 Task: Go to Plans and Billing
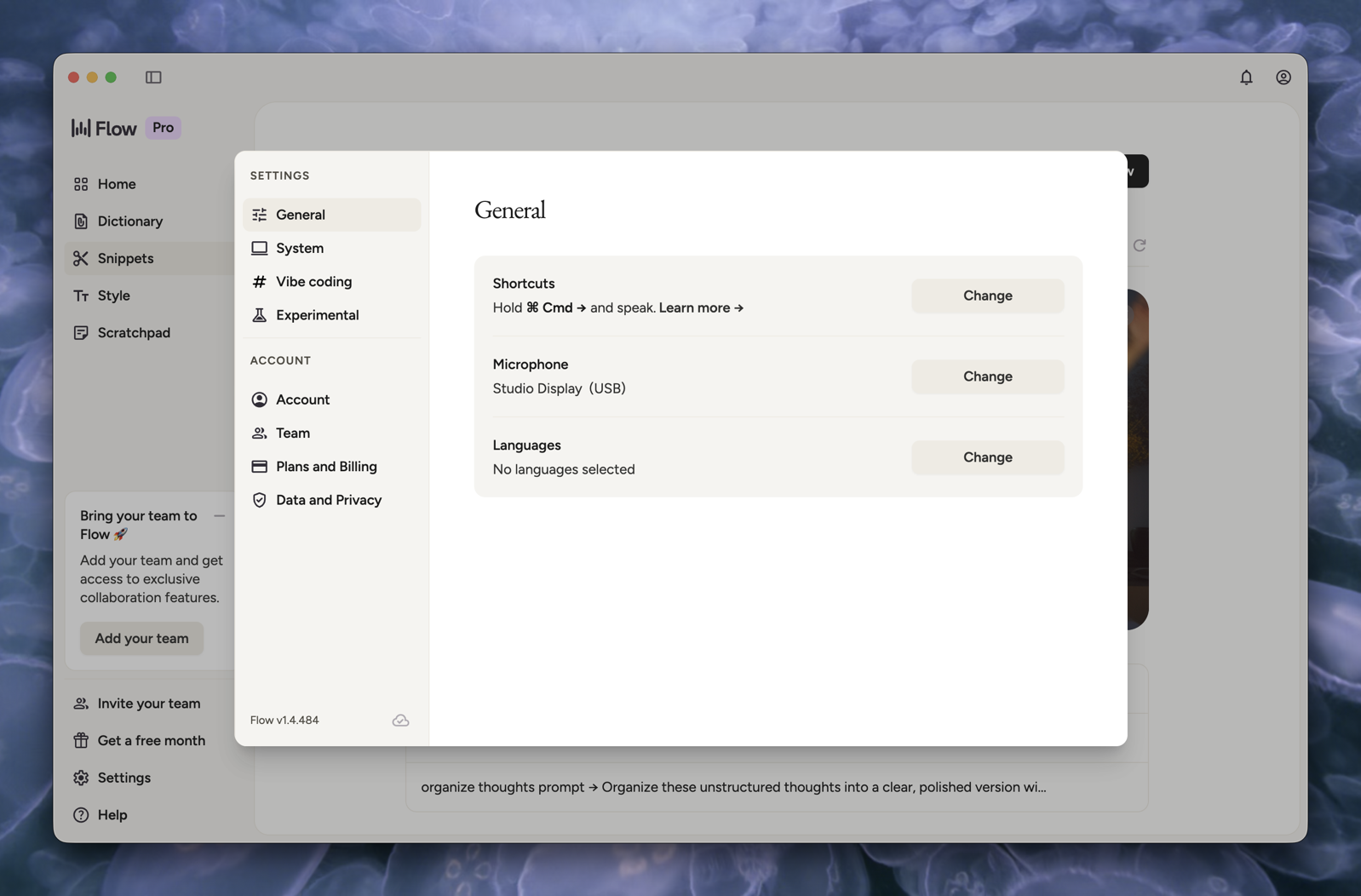tap(325, 467)
